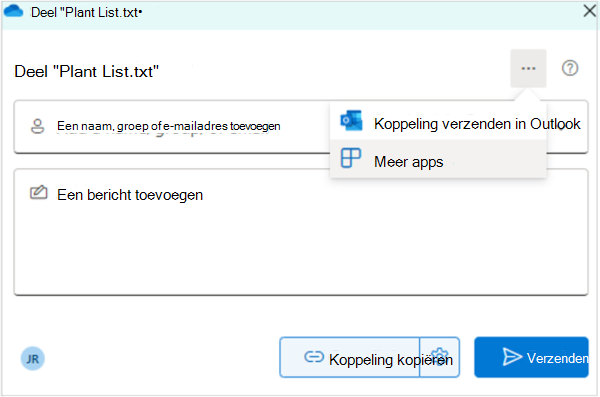Click the Koppeling kopiëren button
600x397 pixels.
click(x=350, y=357)
